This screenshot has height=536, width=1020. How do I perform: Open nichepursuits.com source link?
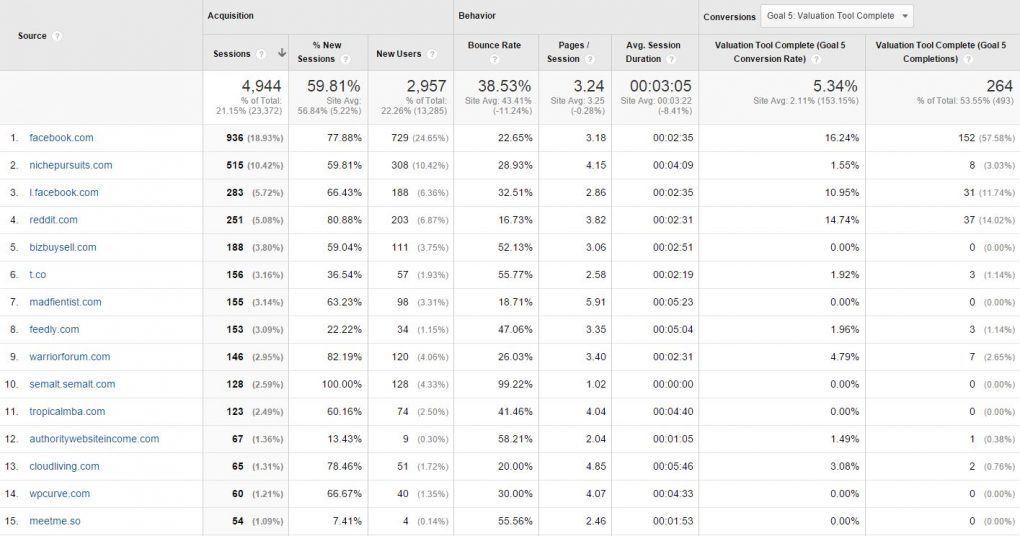tap(70, 165)
